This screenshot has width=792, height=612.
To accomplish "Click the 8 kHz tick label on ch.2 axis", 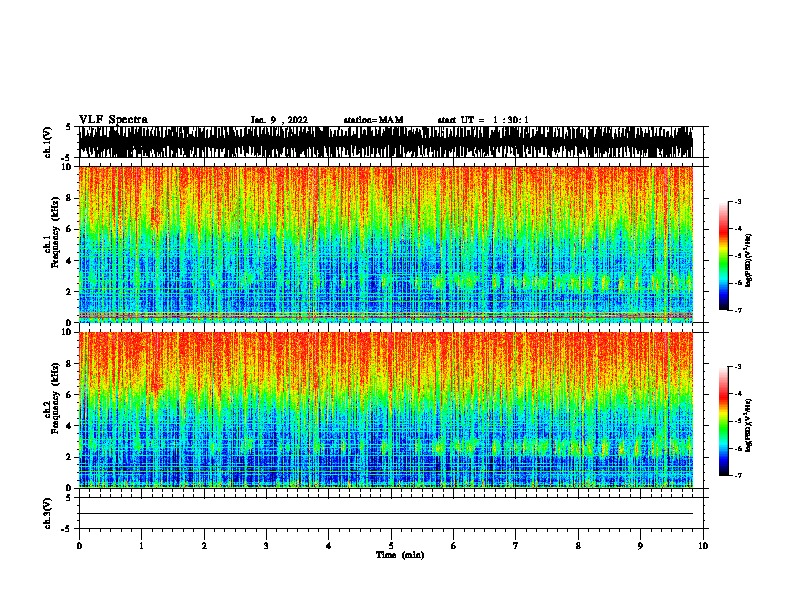I will click(x=69, y=364).
